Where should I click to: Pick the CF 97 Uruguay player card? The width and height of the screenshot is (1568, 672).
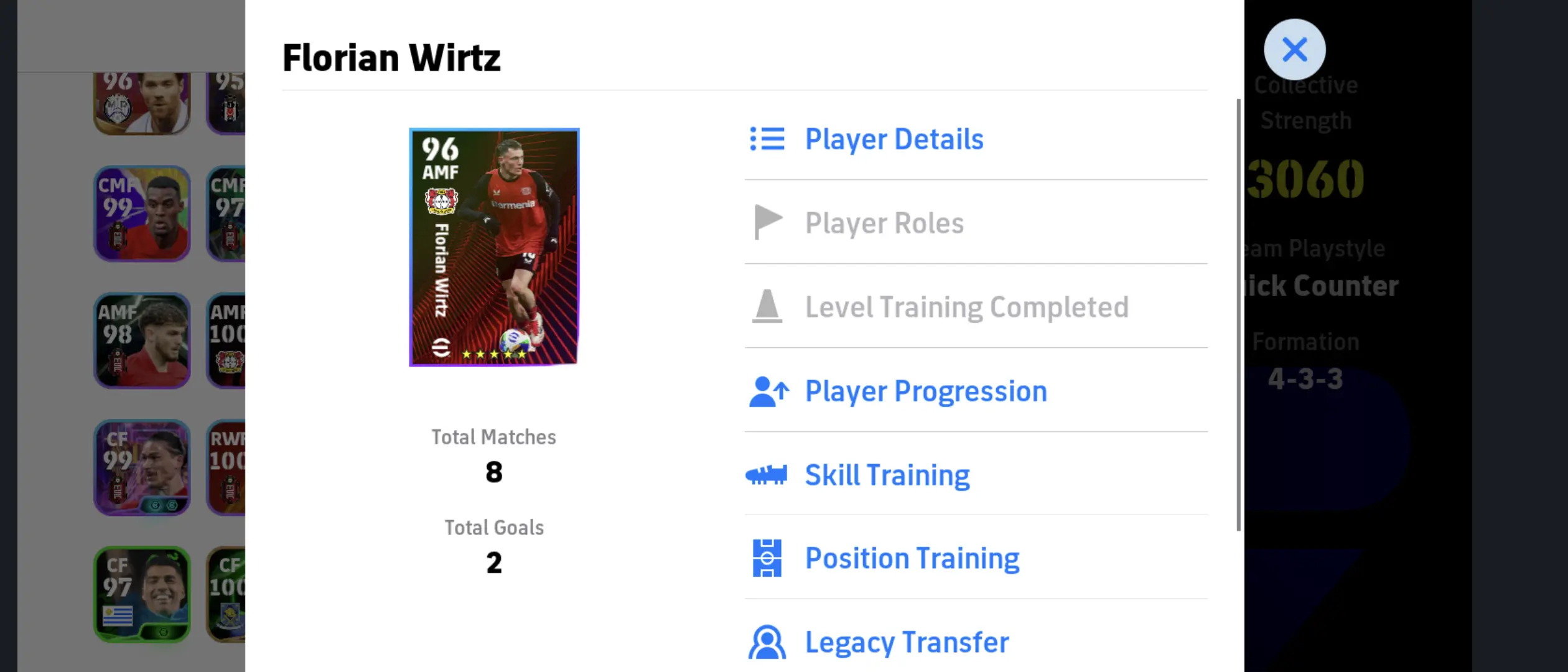142,594
